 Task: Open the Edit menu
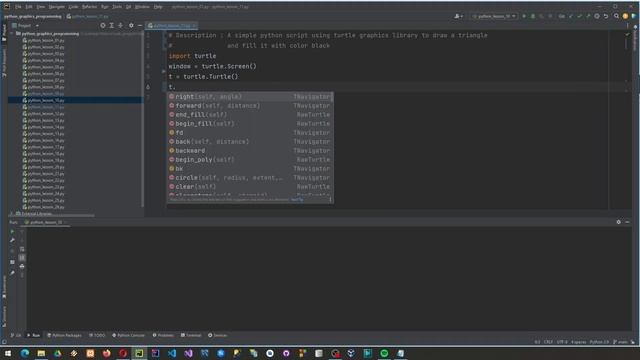tap(29, 7)
